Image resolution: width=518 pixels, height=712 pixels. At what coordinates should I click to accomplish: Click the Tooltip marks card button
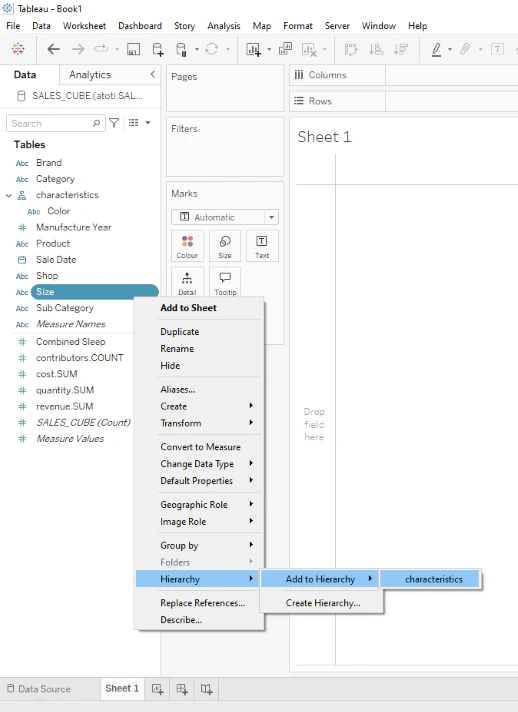click(x=225, y=282)
